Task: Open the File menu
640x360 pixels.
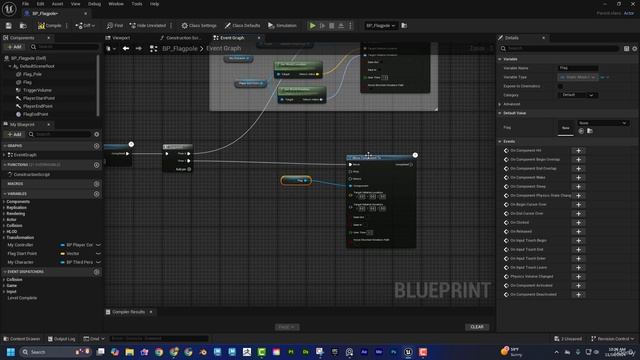Action: tap(25, 4)
